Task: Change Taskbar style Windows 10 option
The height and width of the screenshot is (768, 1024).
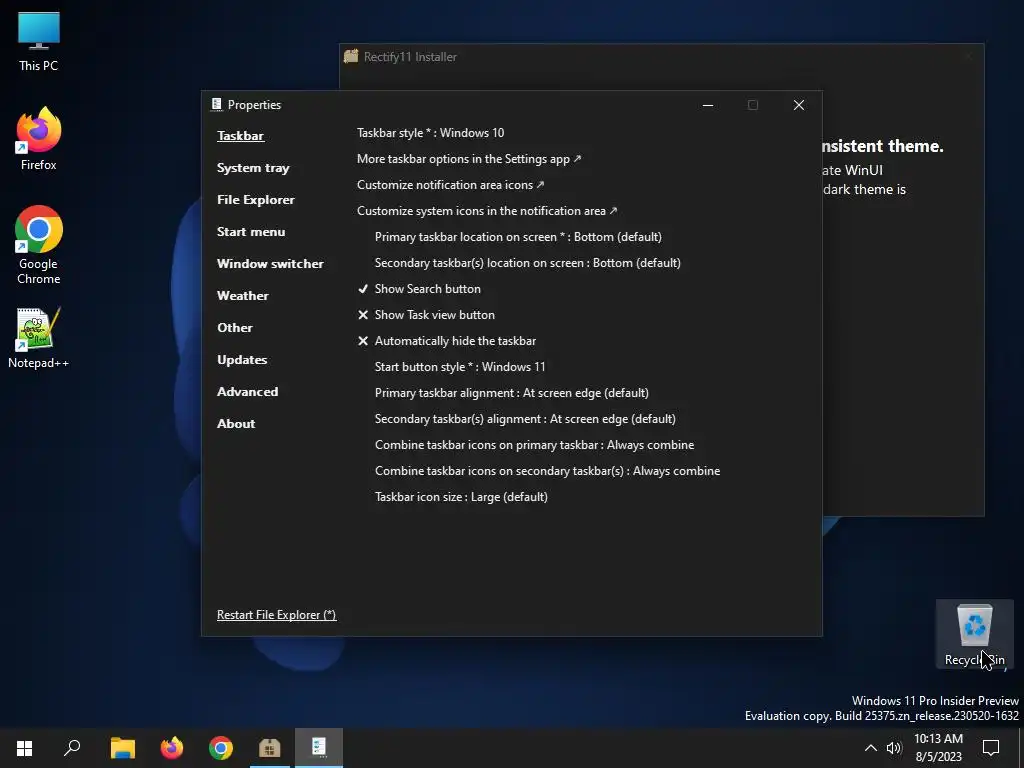Action: point(430,133)
